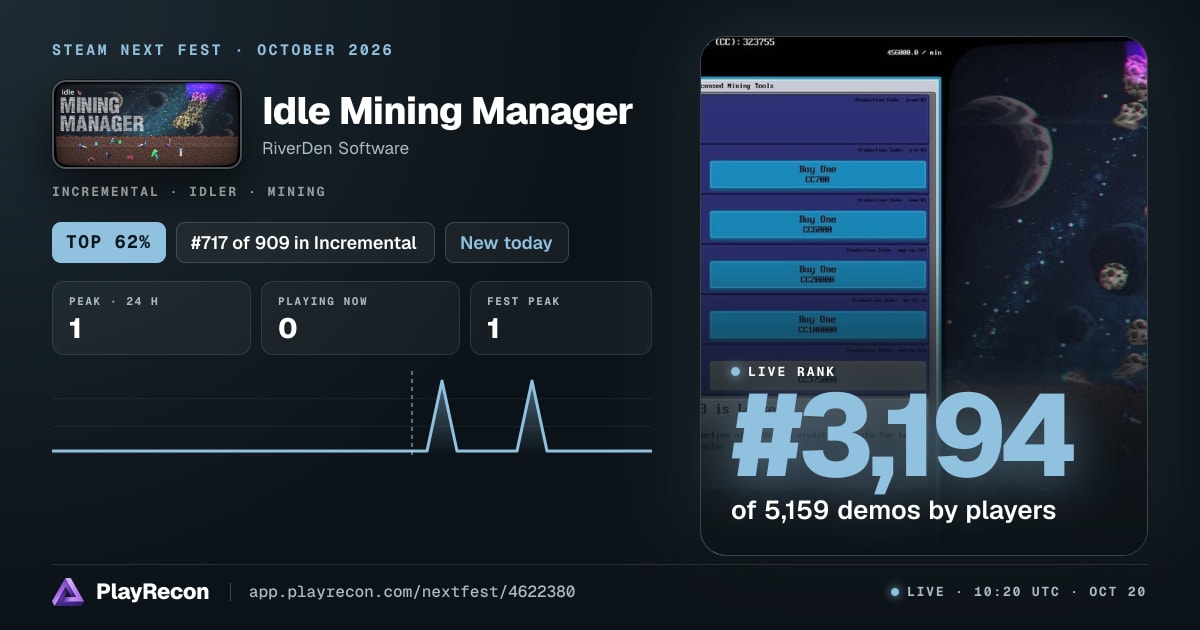The width and height of the screenshot is (1200, 630).
Task: Select the PLAYING NOW stat card
Action: click(x=360, y=318)
